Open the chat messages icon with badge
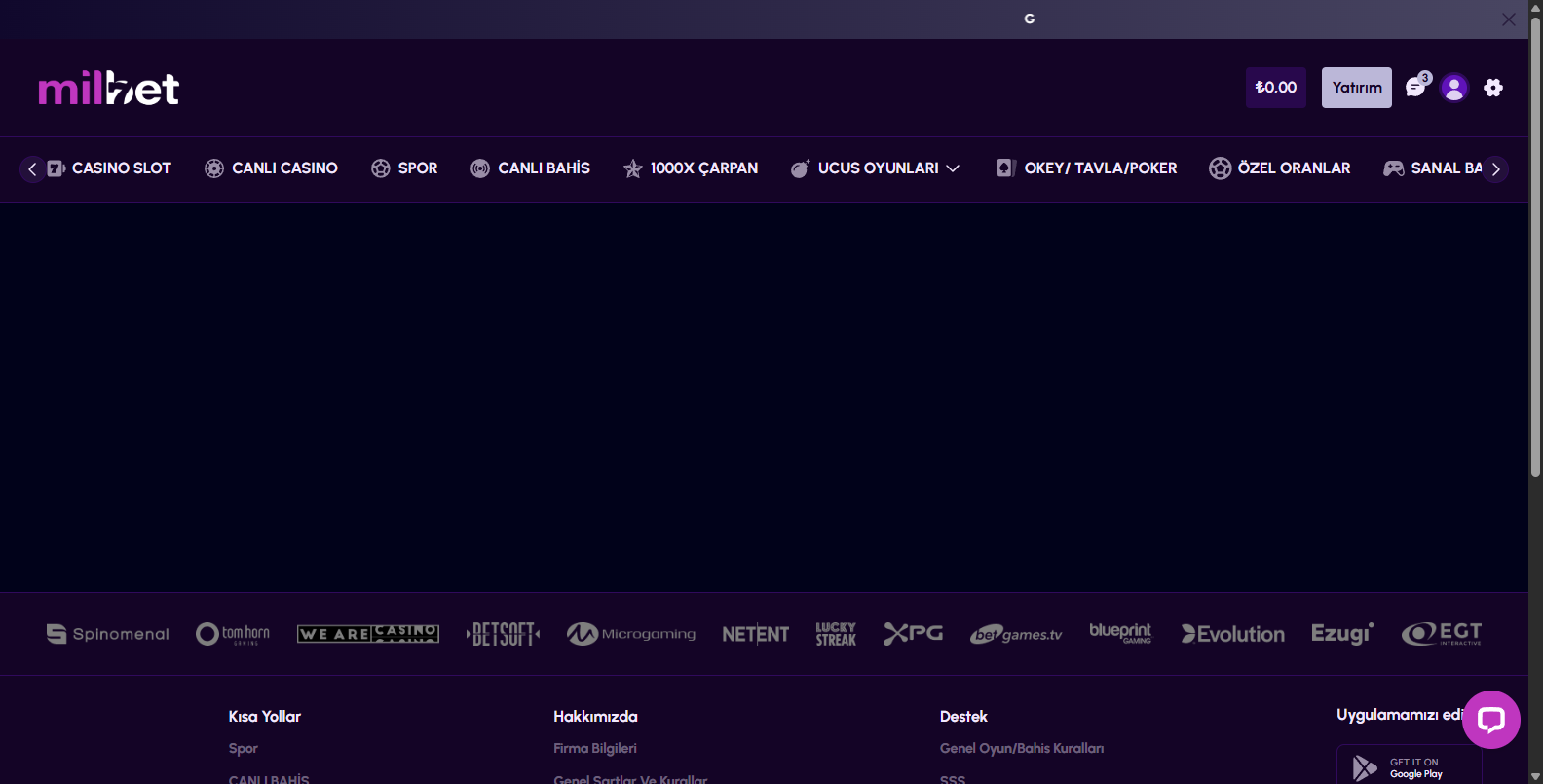The image size is (1543, 784). tap(1417, 86)
